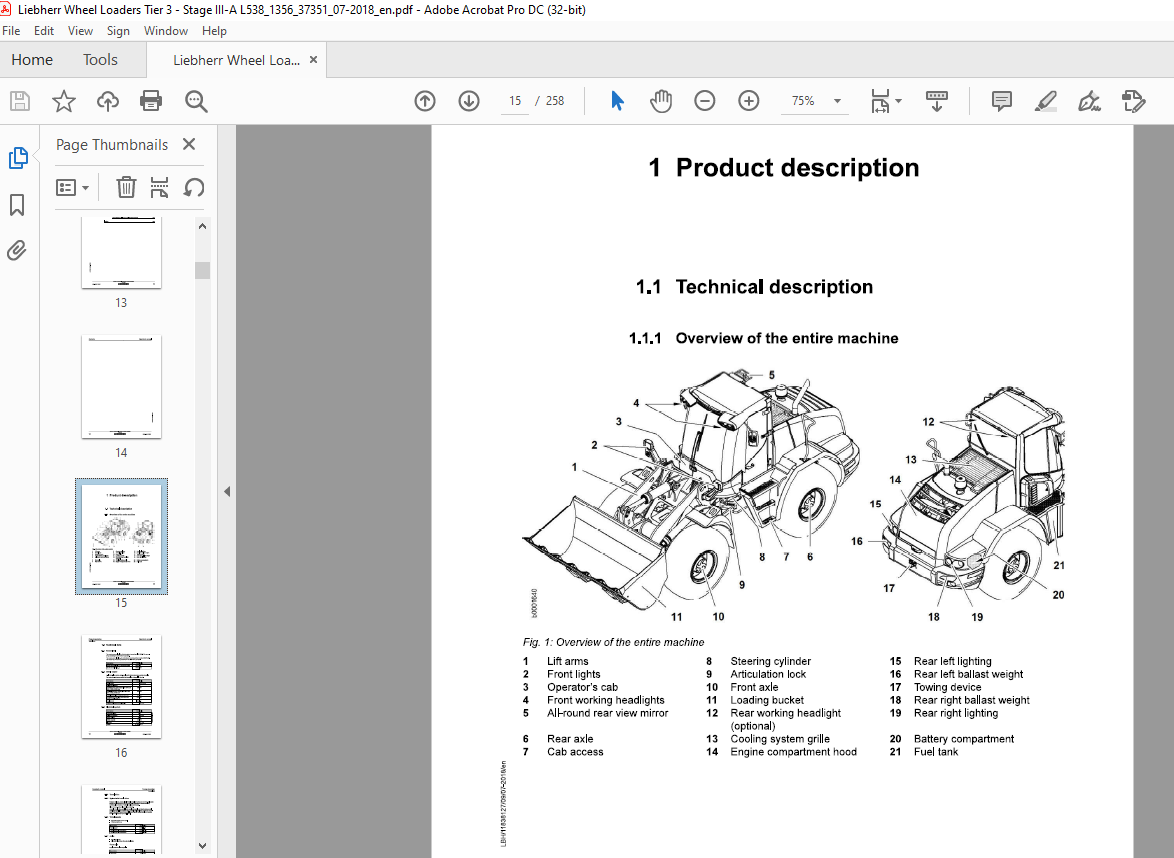
Task: Switch to the Tools tab
Action: tap(100, 60)
